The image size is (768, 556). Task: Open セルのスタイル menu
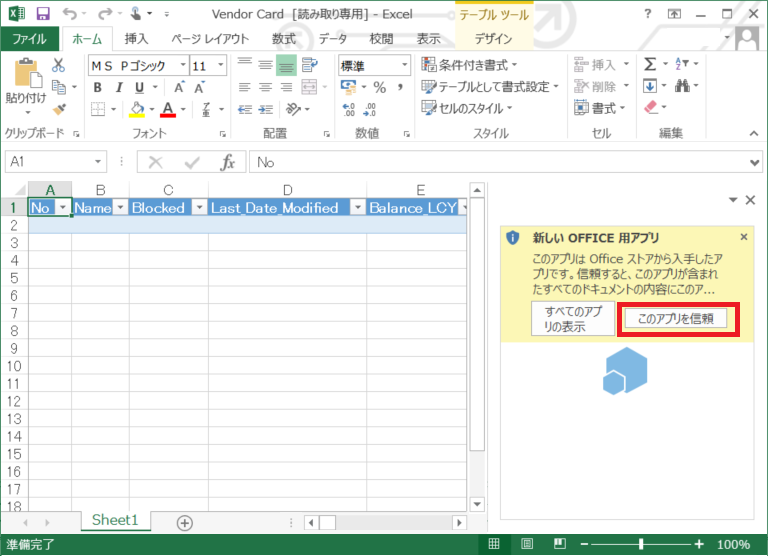pyautogui.click(x=467, y=108)
